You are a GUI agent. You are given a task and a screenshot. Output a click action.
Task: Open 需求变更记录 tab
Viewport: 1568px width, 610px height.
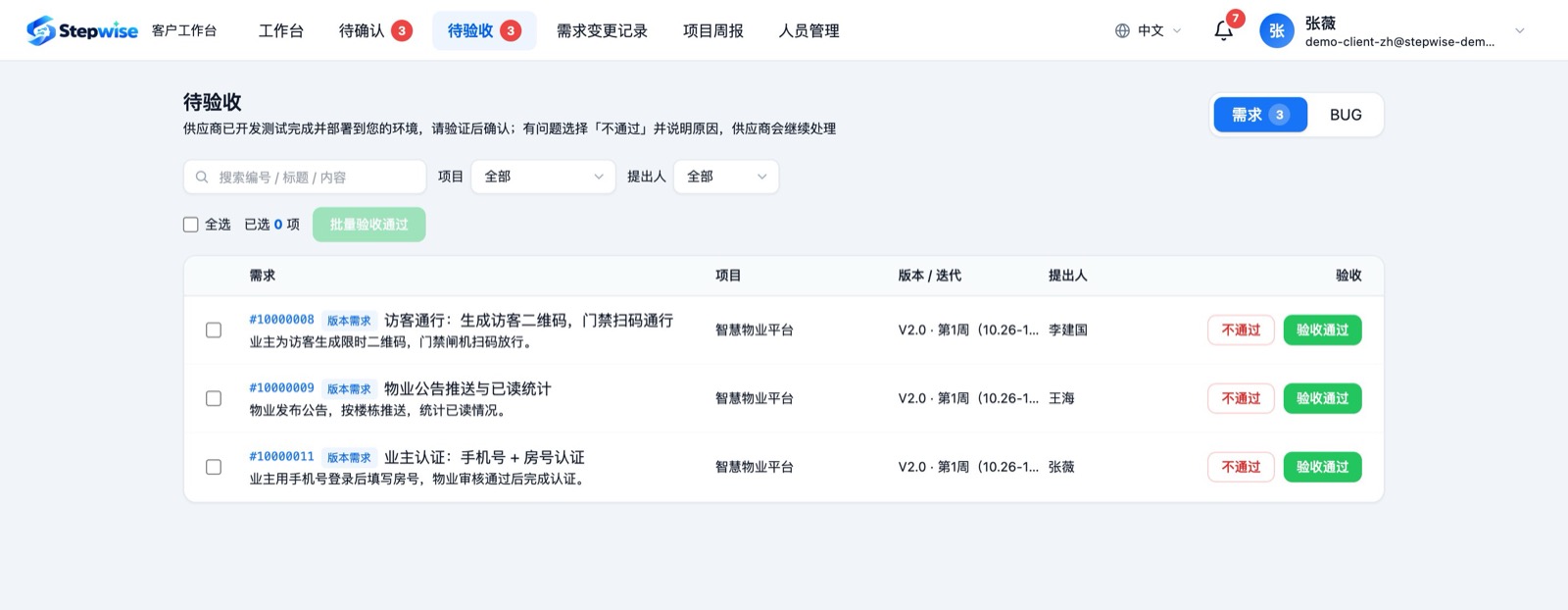point(602,30)
